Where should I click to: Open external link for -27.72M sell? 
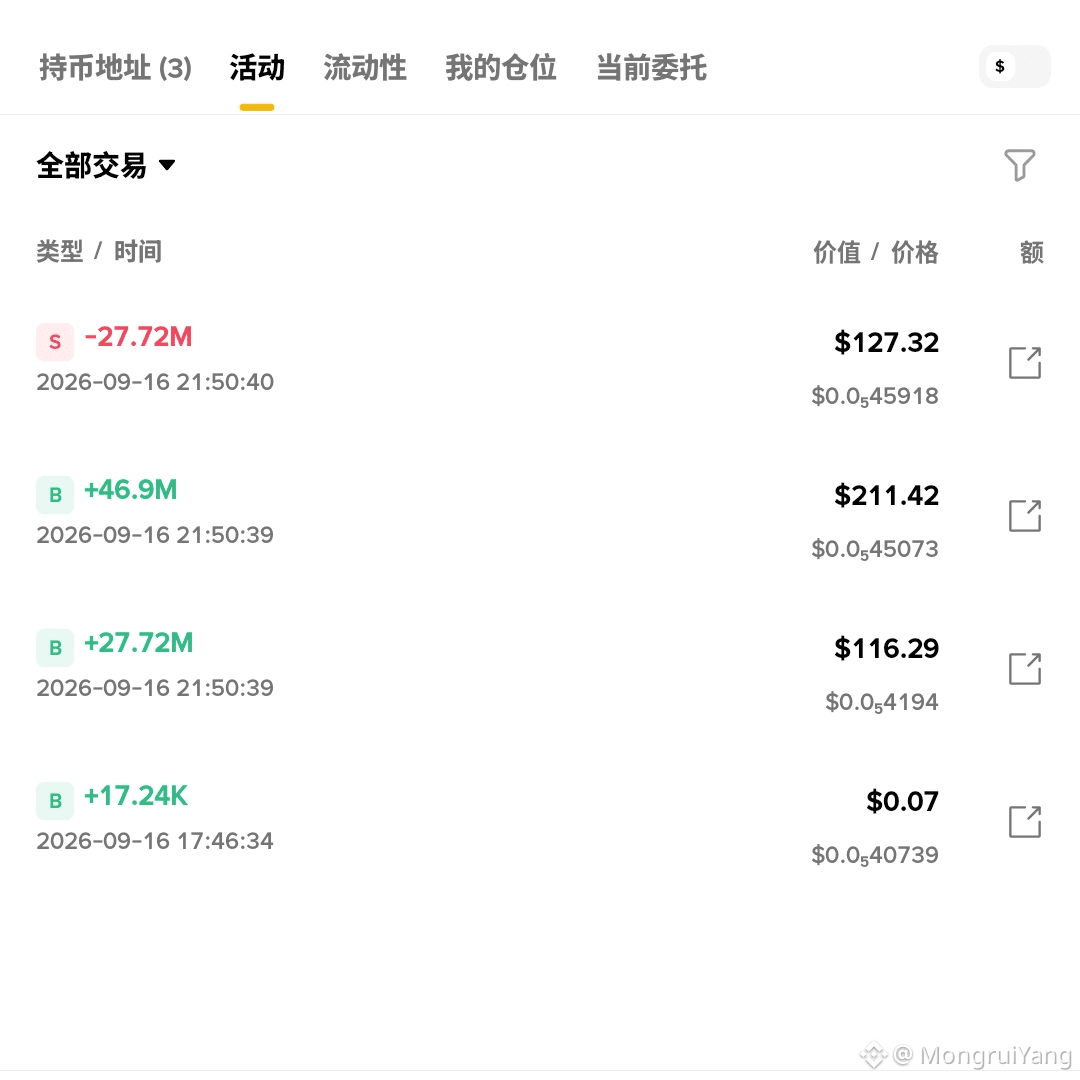(1025, 362)
